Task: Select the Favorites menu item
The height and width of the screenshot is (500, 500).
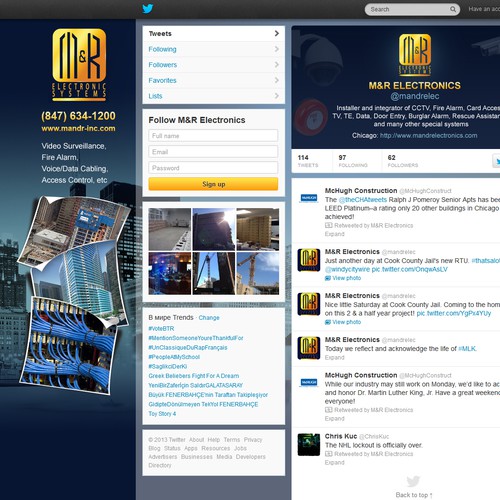Action: tap(213, 81)
